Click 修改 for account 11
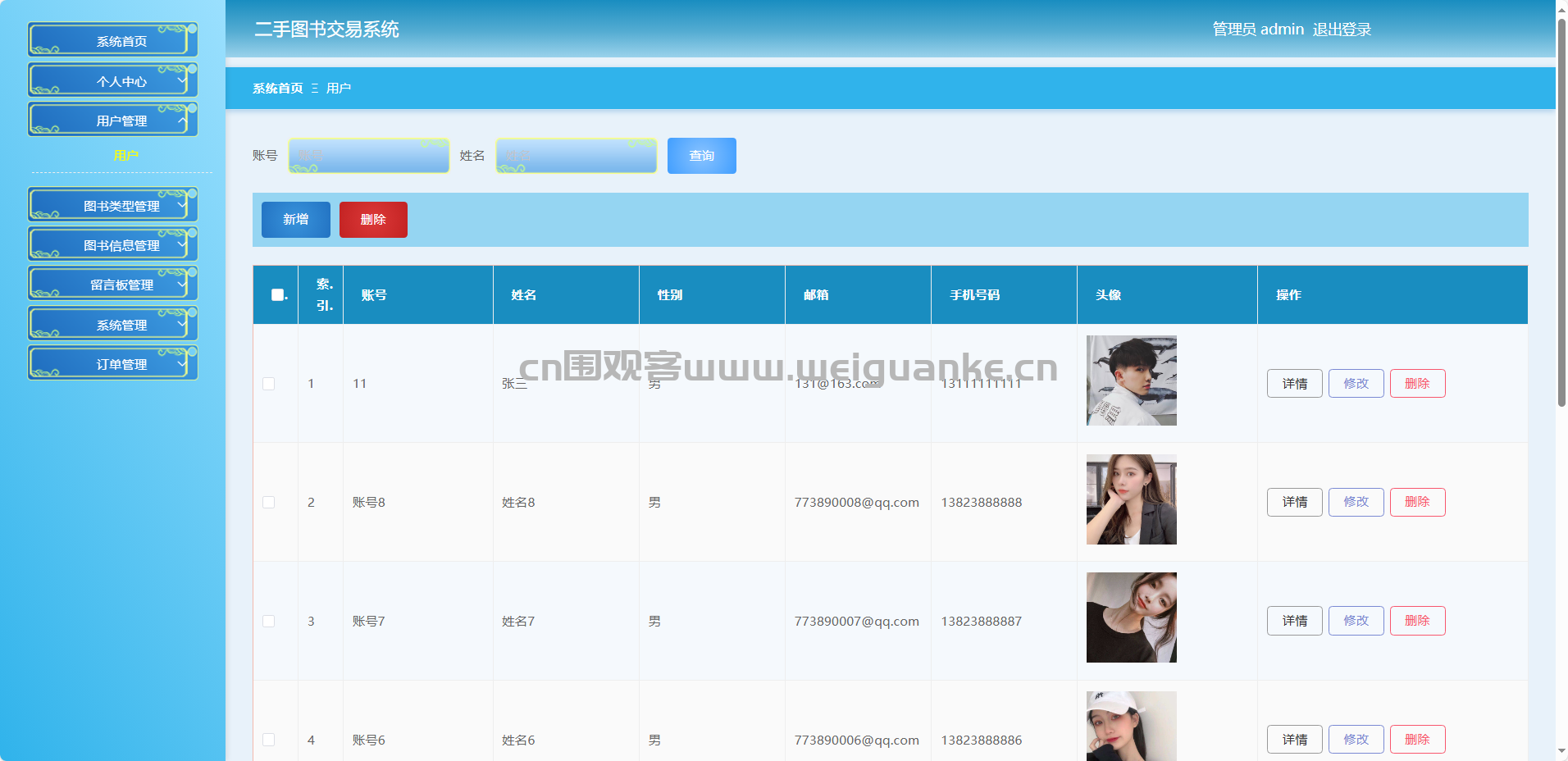The image size is (1568, 761). coord(1356,384)
